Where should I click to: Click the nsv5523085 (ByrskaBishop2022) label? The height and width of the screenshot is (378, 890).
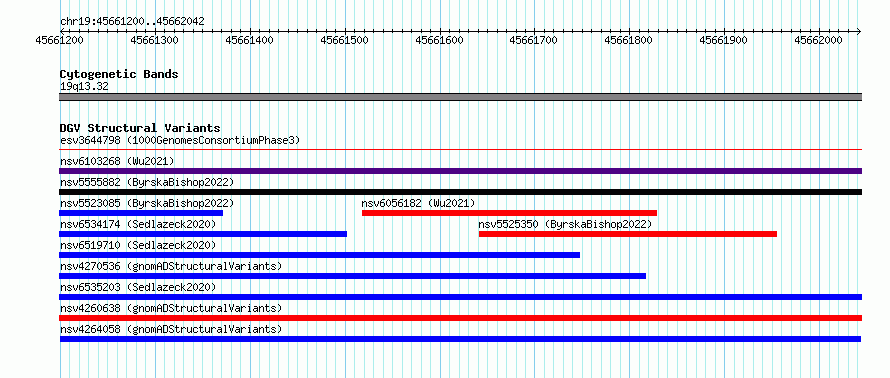[x=147, y=203]
